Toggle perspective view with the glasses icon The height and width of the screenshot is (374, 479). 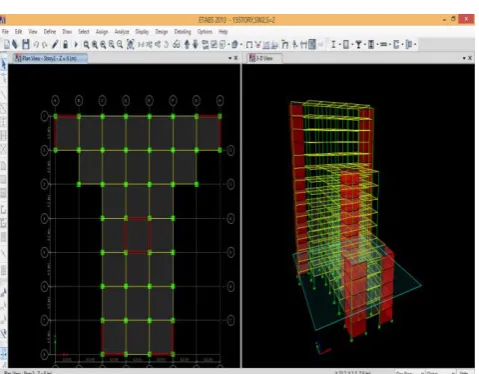(177, 44)
